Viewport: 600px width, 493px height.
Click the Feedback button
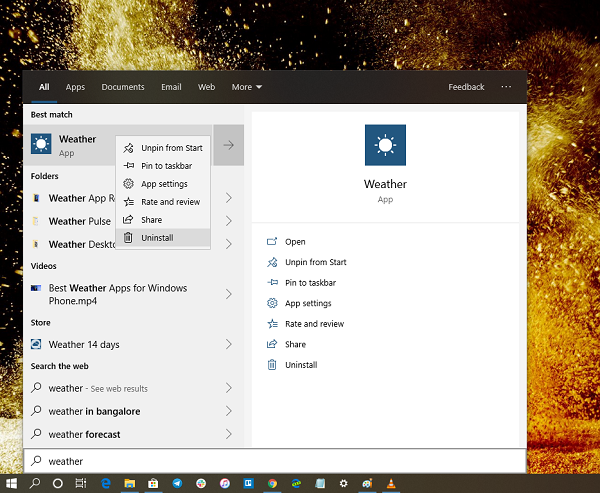click(x=466, y=87)
